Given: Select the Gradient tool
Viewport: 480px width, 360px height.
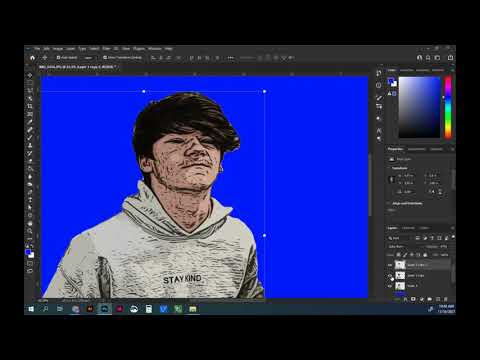Looking at the screenshot, I should tap(30, 168).
